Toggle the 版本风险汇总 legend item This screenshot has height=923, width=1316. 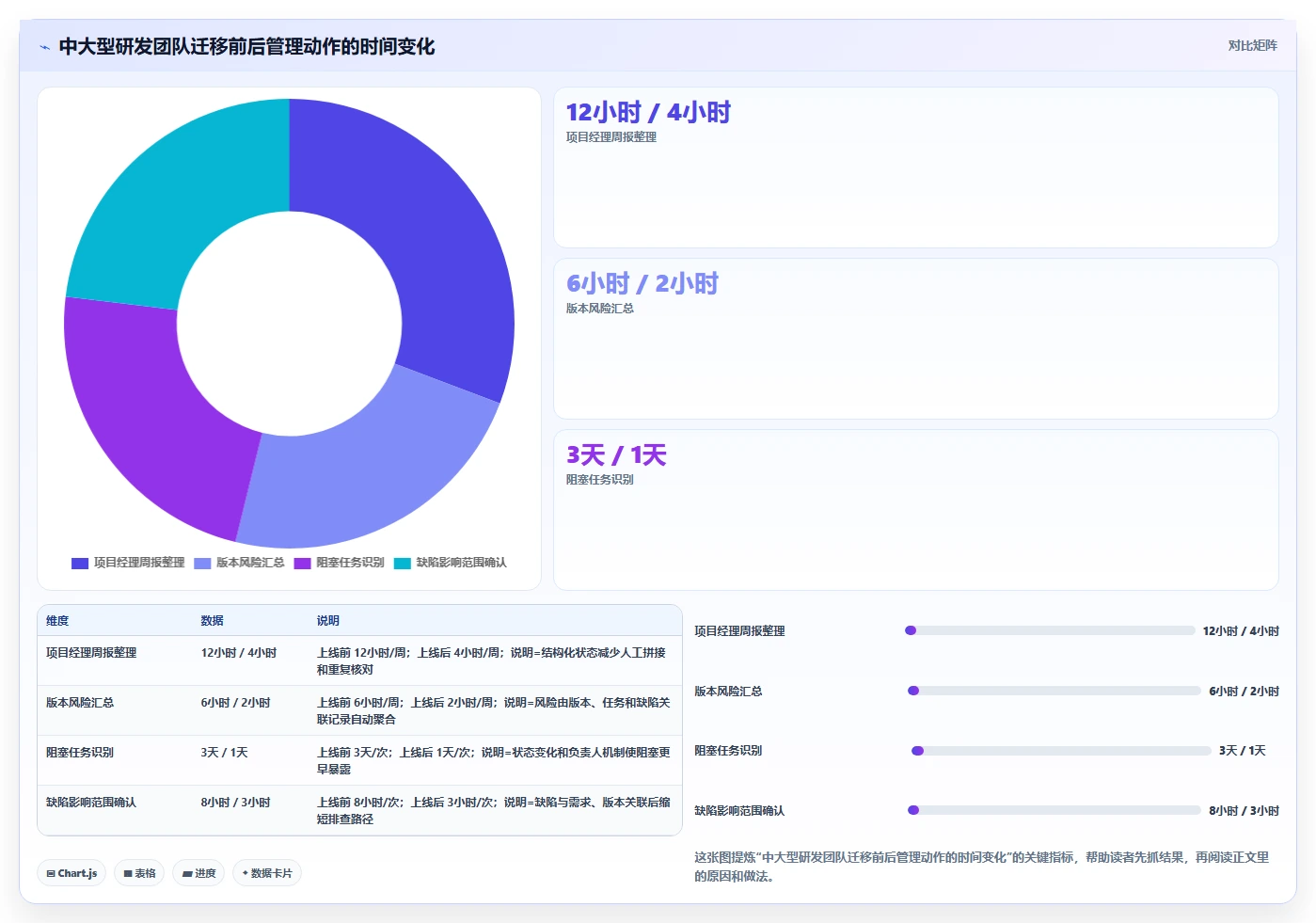(x=239, y=563)
